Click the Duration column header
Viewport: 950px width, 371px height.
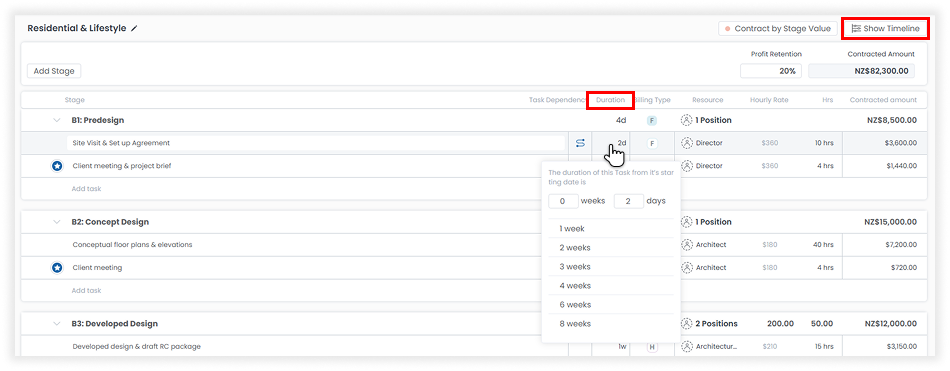[610, 100]
